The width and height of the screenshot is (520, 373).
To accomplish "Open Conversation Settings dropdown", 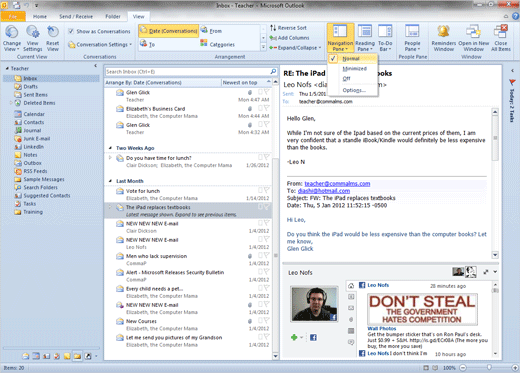I will [x=100, y=44].
